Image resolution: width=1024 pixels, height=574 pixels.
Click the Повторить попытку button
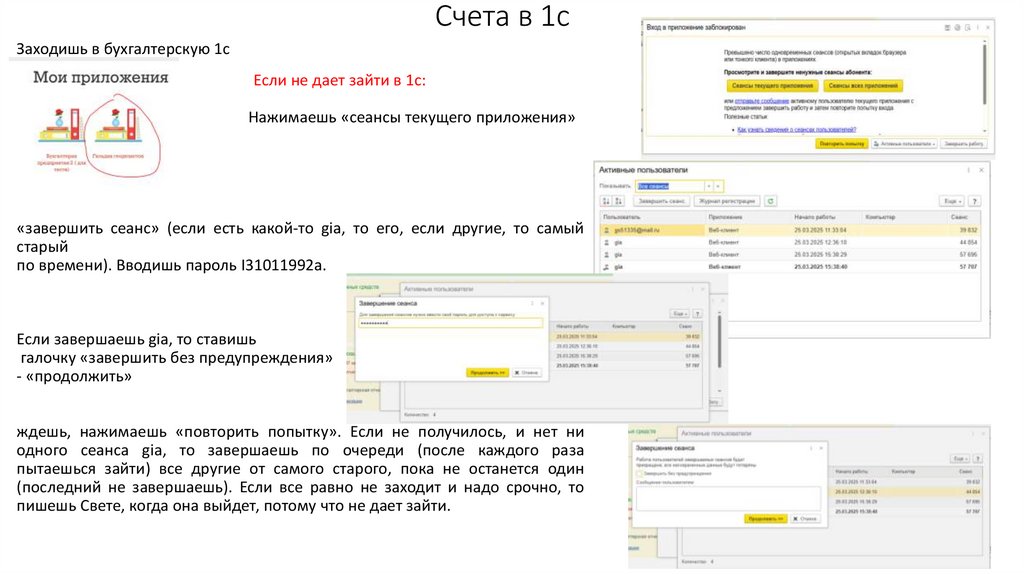(x=841, y=144)
